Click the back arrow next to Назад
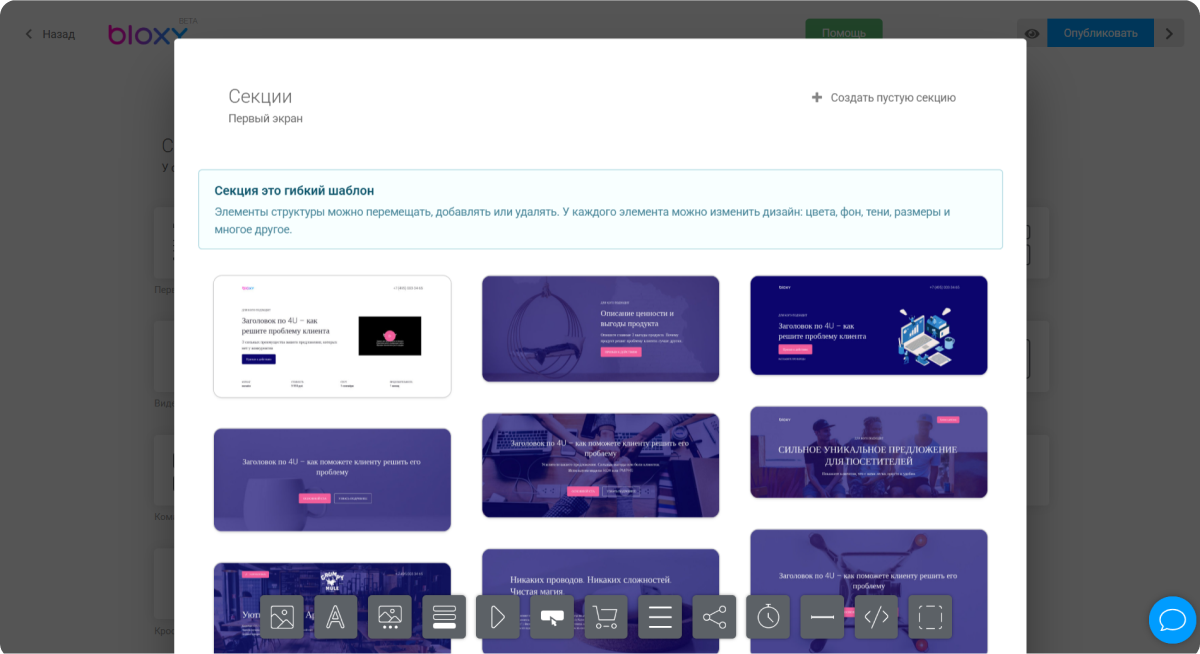The width and height of the screenshot is (1200, 654). coord(28,34)
